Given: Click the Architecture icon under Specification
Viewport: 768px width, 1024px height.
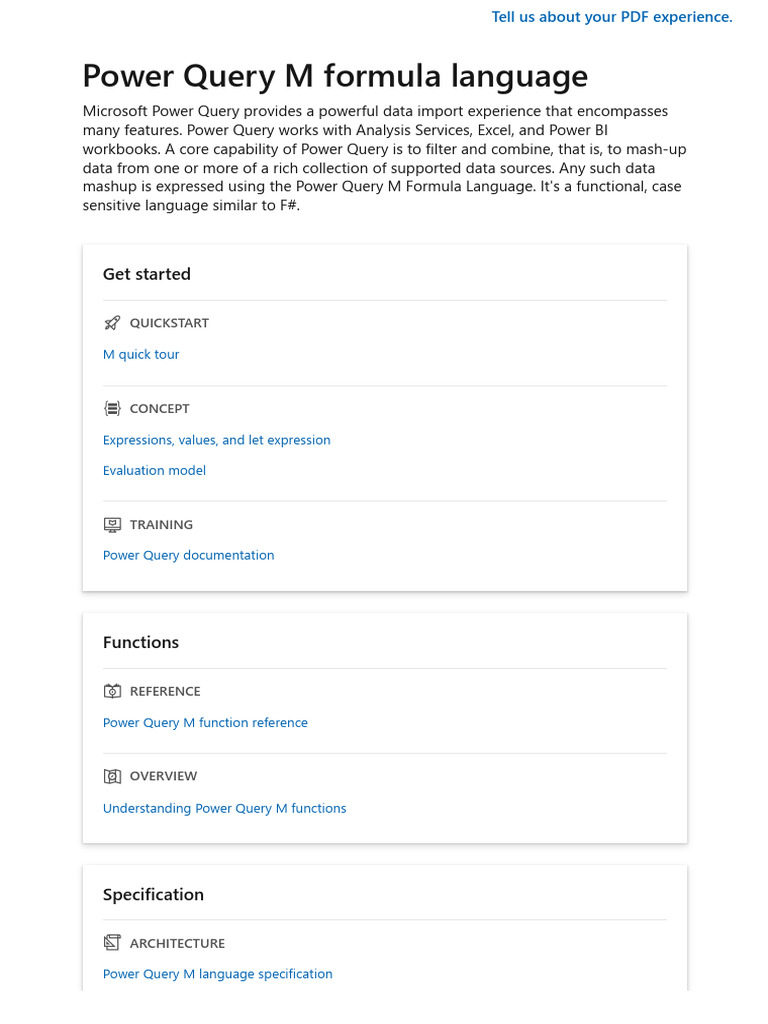Looking at the screenshot, I should pyautogui.click(x=112, y=943).
